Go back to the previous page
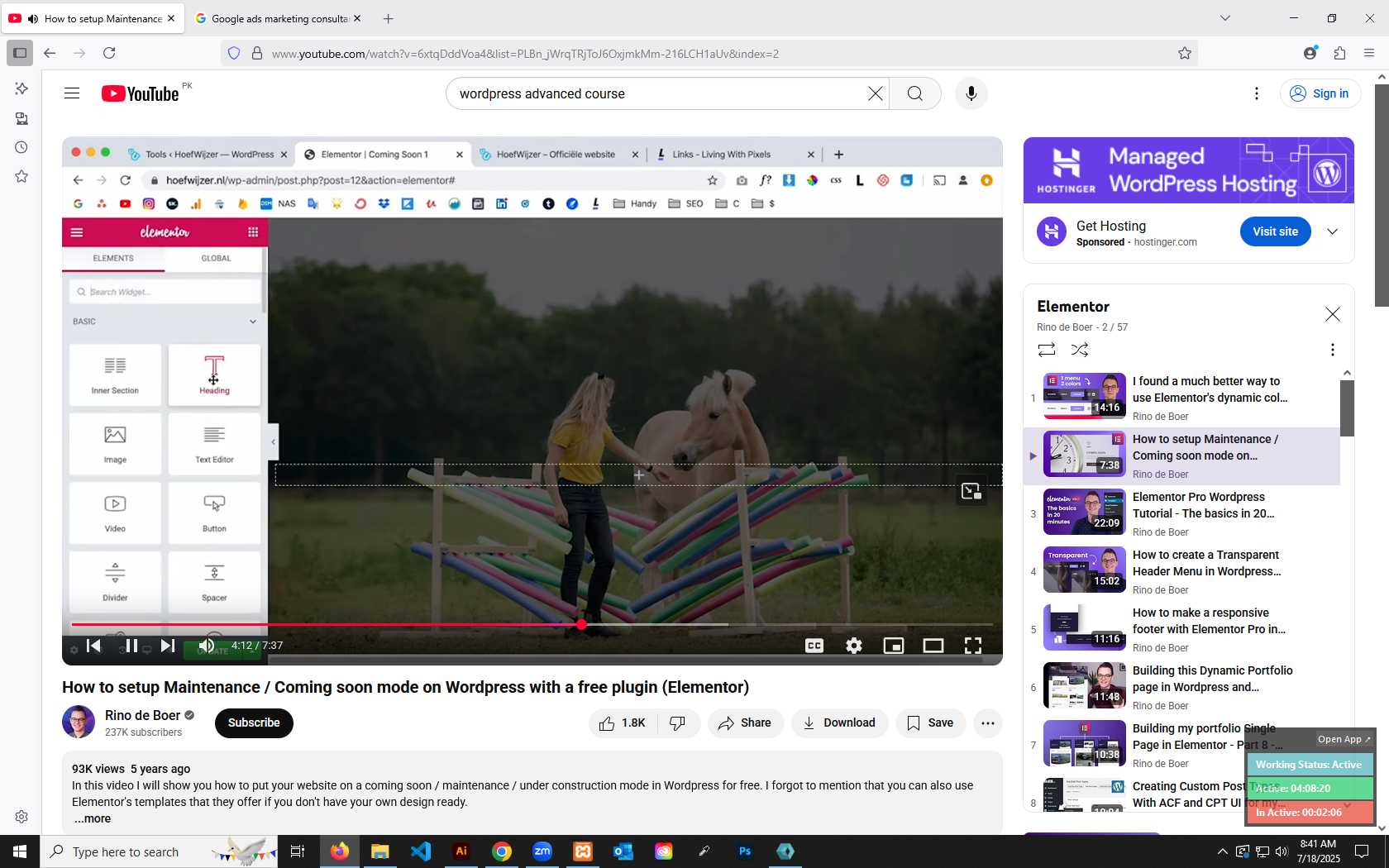 [x=50, y=53]
